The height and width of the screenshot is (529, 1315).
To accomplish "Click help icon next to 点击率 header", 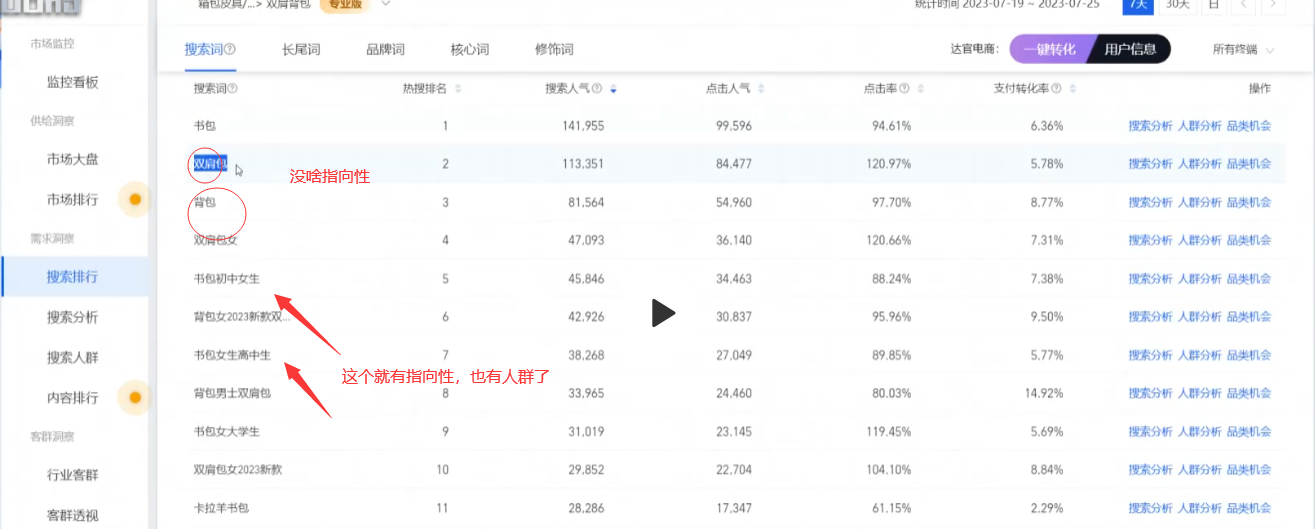I will click(x=904, y=89).
